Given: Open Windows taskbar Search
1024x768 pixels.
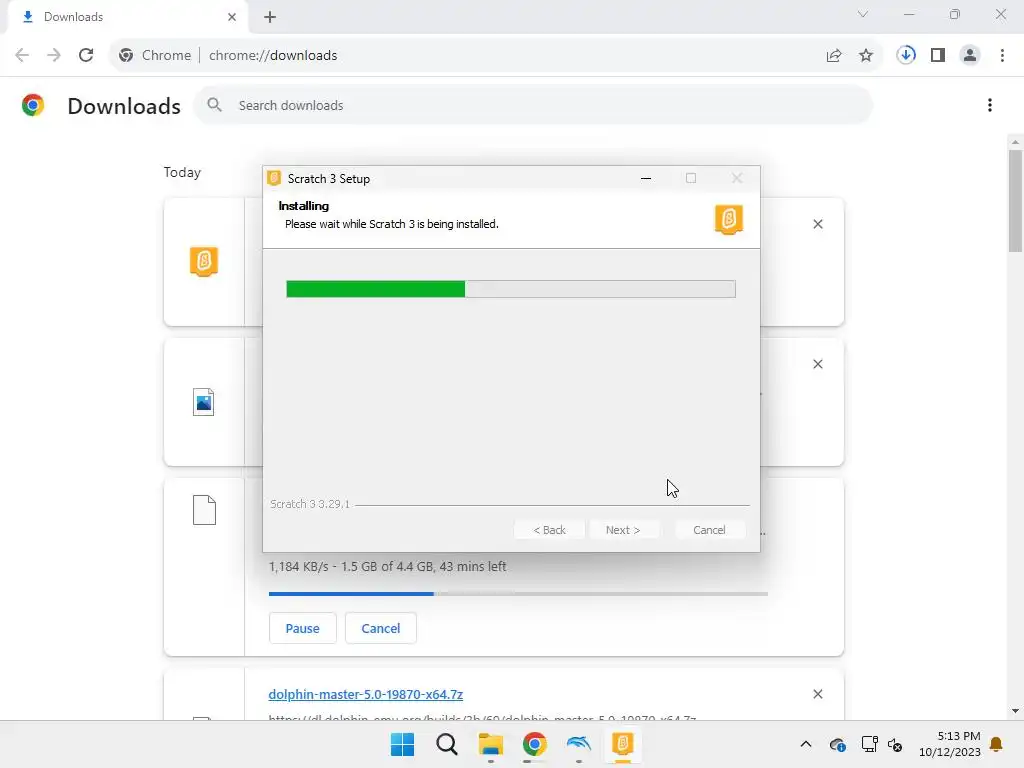Looking at the screenshot, I should click(447, 744).
